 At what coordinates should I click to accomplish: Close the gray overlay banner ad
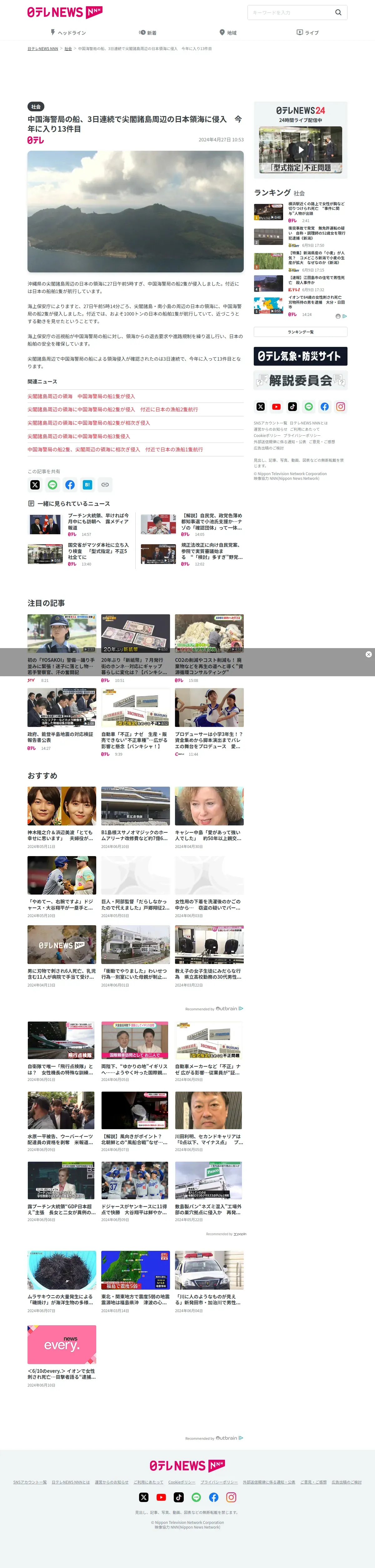point(368,654)
